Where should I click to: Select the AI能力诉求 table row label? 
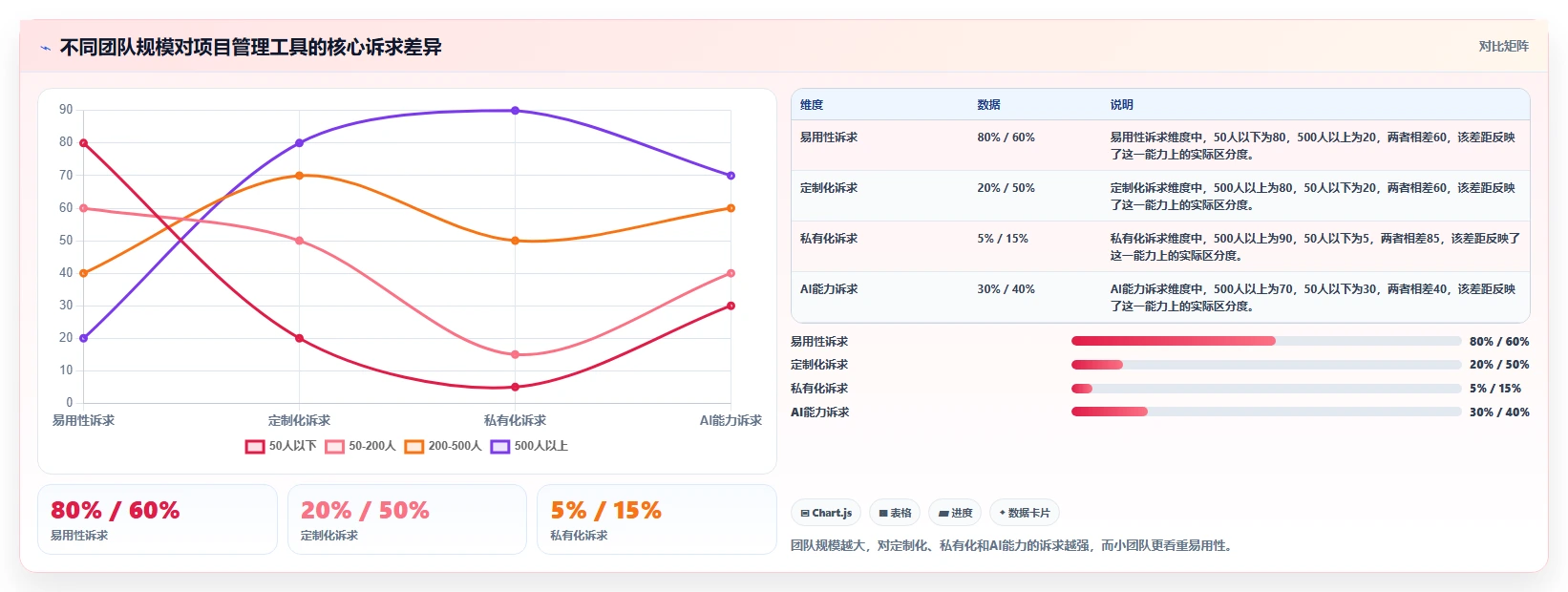click(829, 289)
